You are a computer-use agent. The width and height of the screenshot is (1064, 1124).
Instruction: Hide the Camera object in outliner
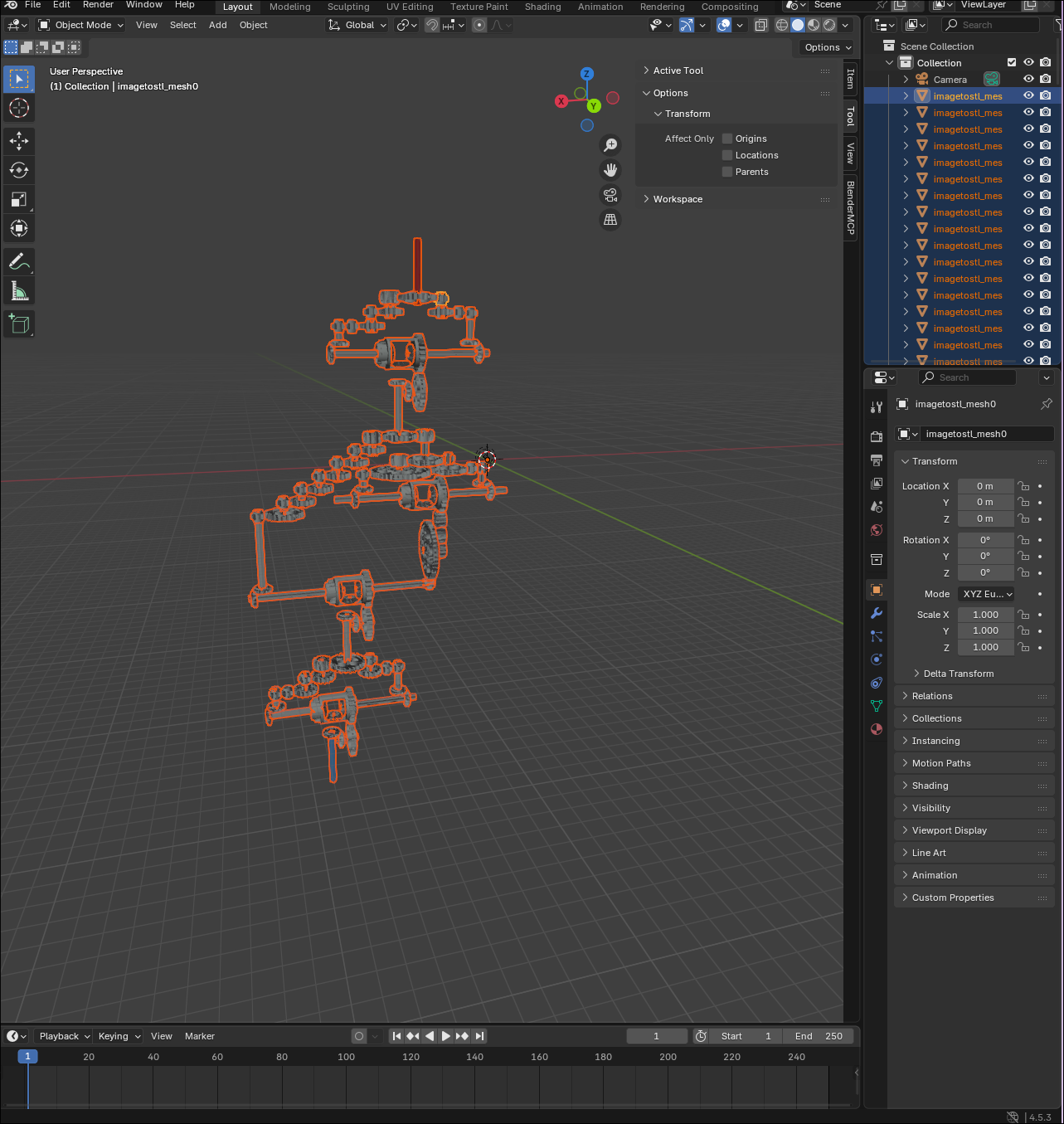tap(1028, 80)
